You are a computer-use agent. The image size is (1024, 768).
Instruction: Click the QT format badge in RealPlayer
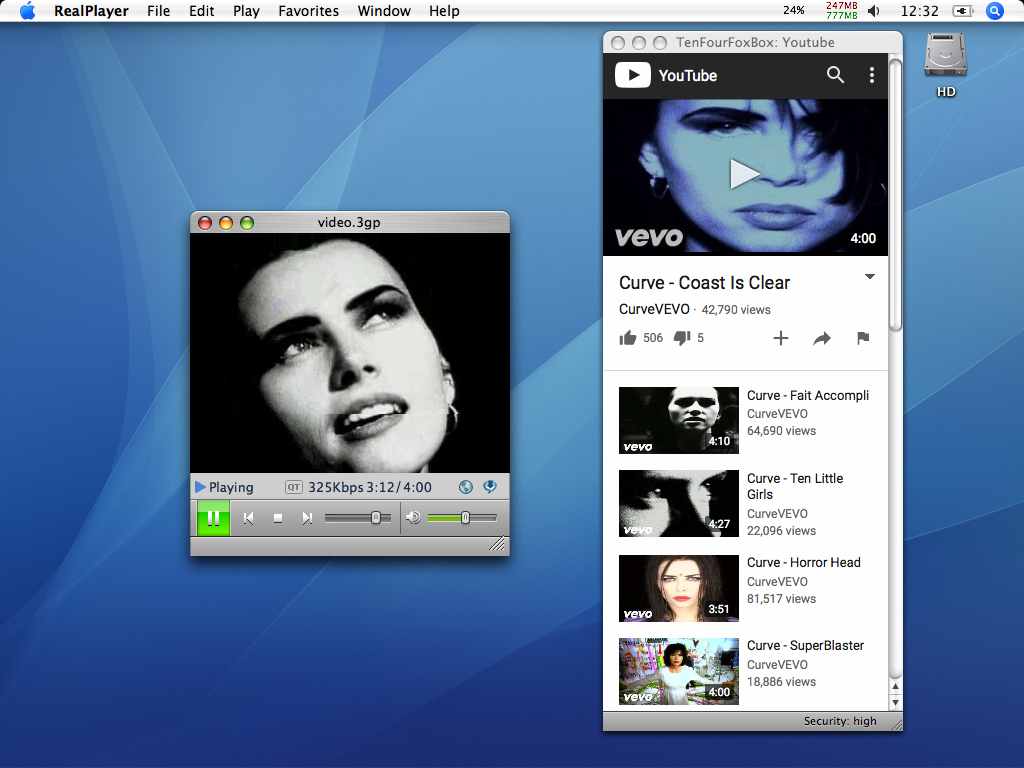click(x=294, y=487)
